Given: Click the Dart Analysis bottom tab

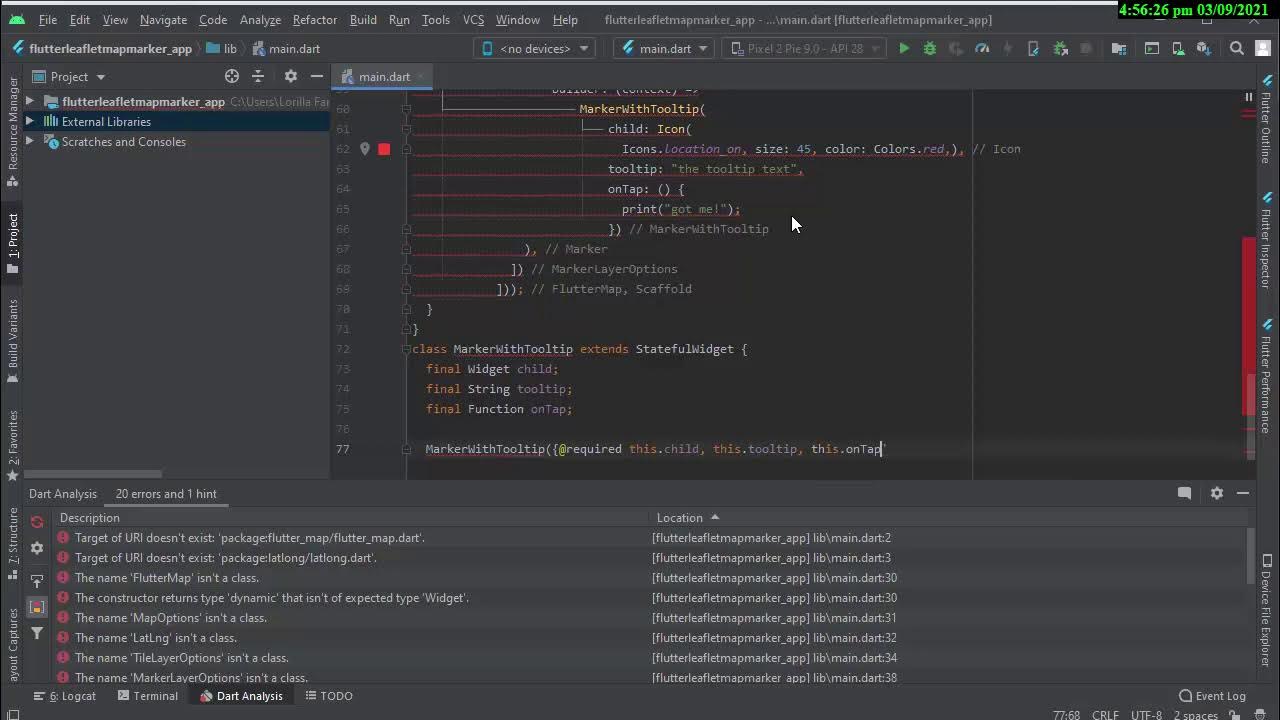Looking at the screenshot, I should click(241, 696).
